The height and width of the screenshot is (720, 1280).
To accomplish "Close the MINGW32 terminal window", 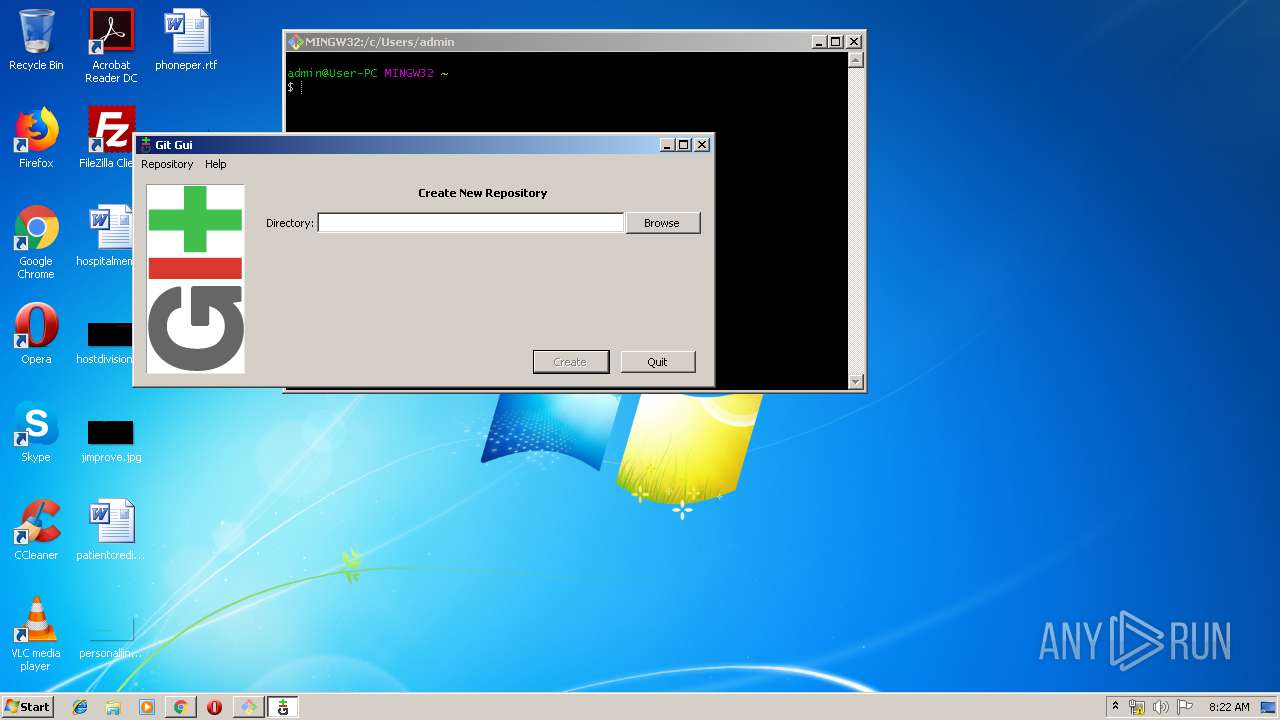I will point(854,42).
